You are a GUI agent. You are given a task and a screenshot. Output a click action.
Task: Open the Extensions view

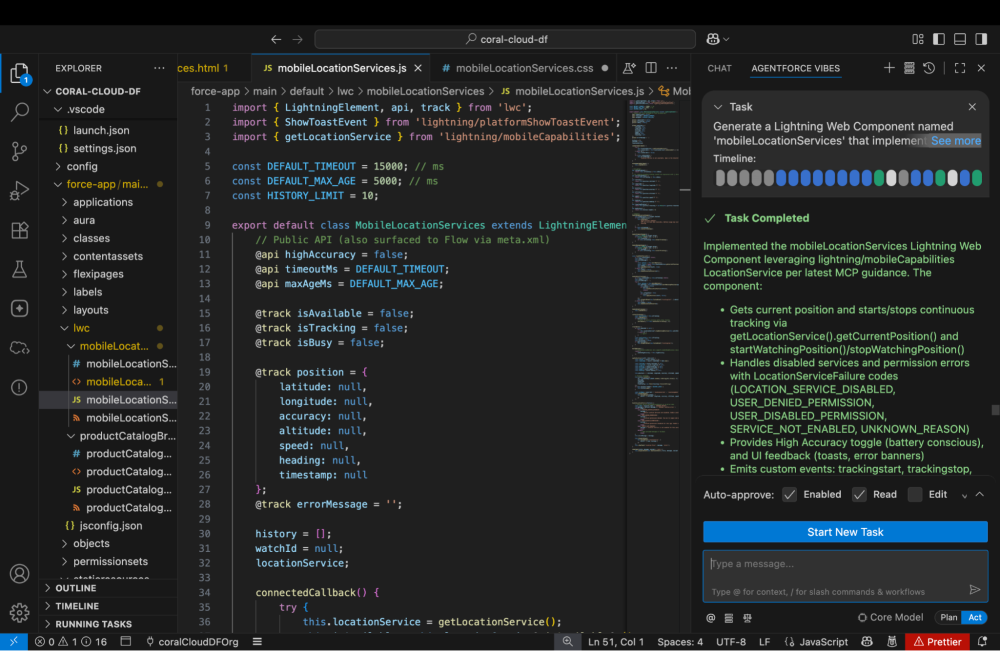[x=19, y=230]
